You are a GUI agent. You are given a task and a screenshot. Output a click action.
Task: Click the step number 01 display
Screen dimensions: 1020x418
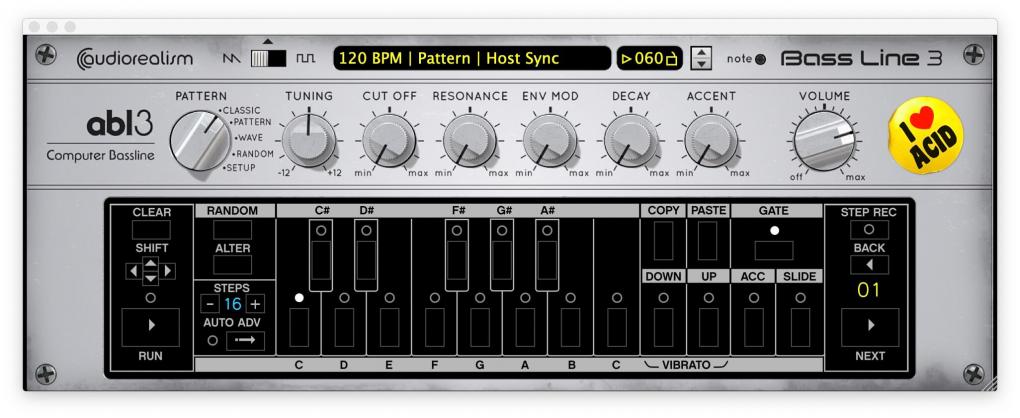869,290
